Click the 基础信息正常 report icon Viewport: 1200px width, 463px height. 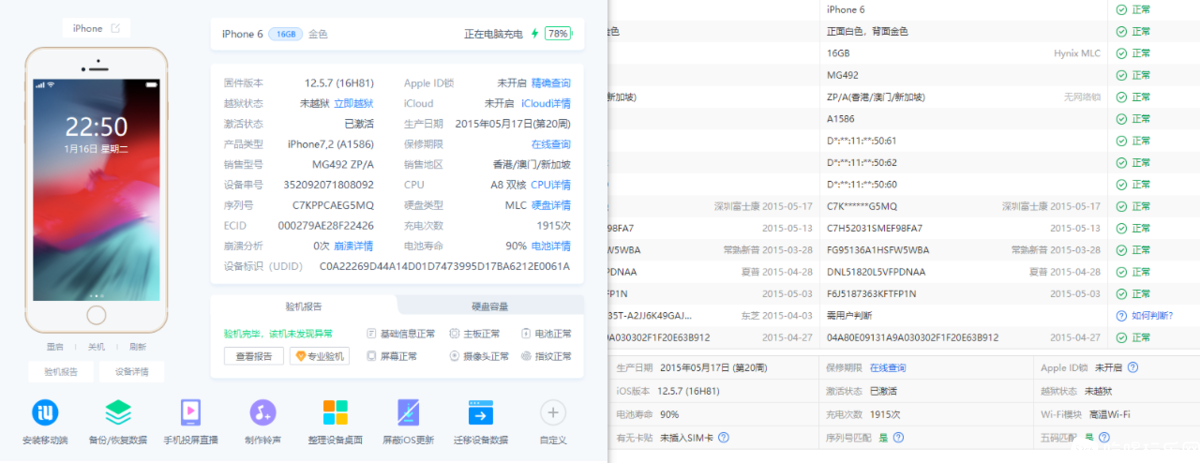[x=371, y=333]
